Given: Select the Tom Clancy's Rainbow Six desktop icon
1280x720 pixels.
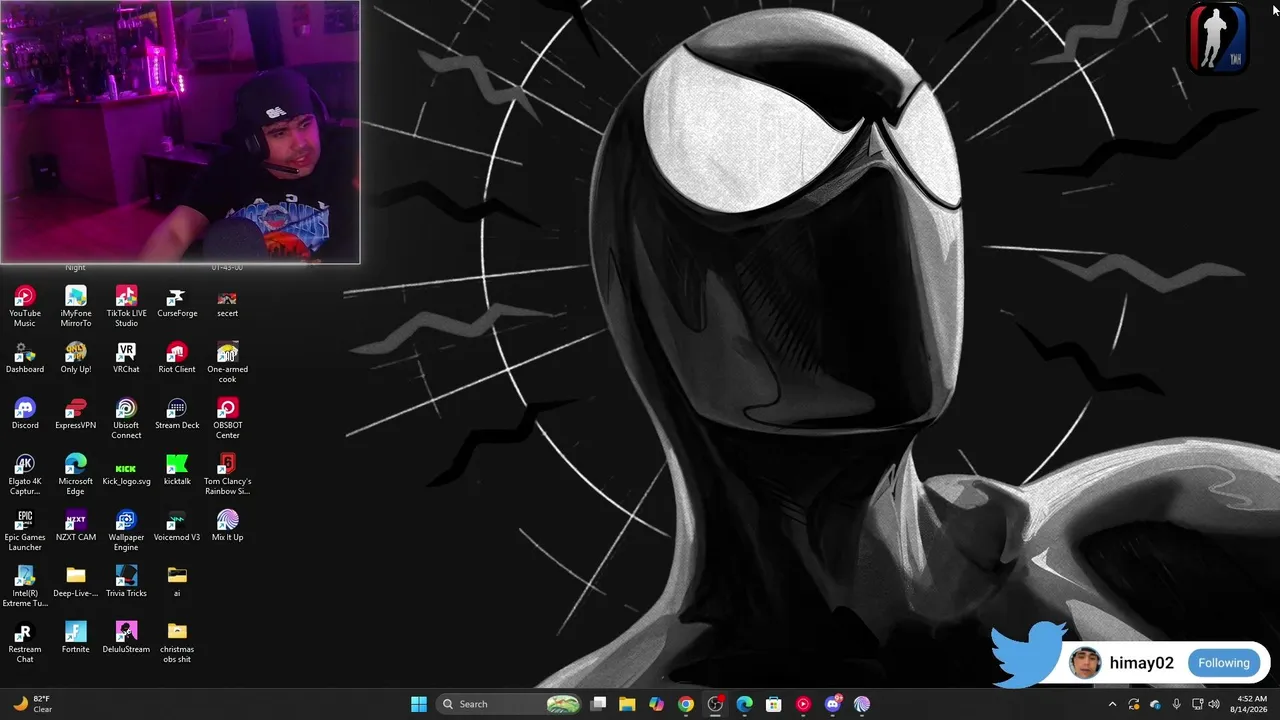Looking at the screenshot, I should [x=228, y=474].
